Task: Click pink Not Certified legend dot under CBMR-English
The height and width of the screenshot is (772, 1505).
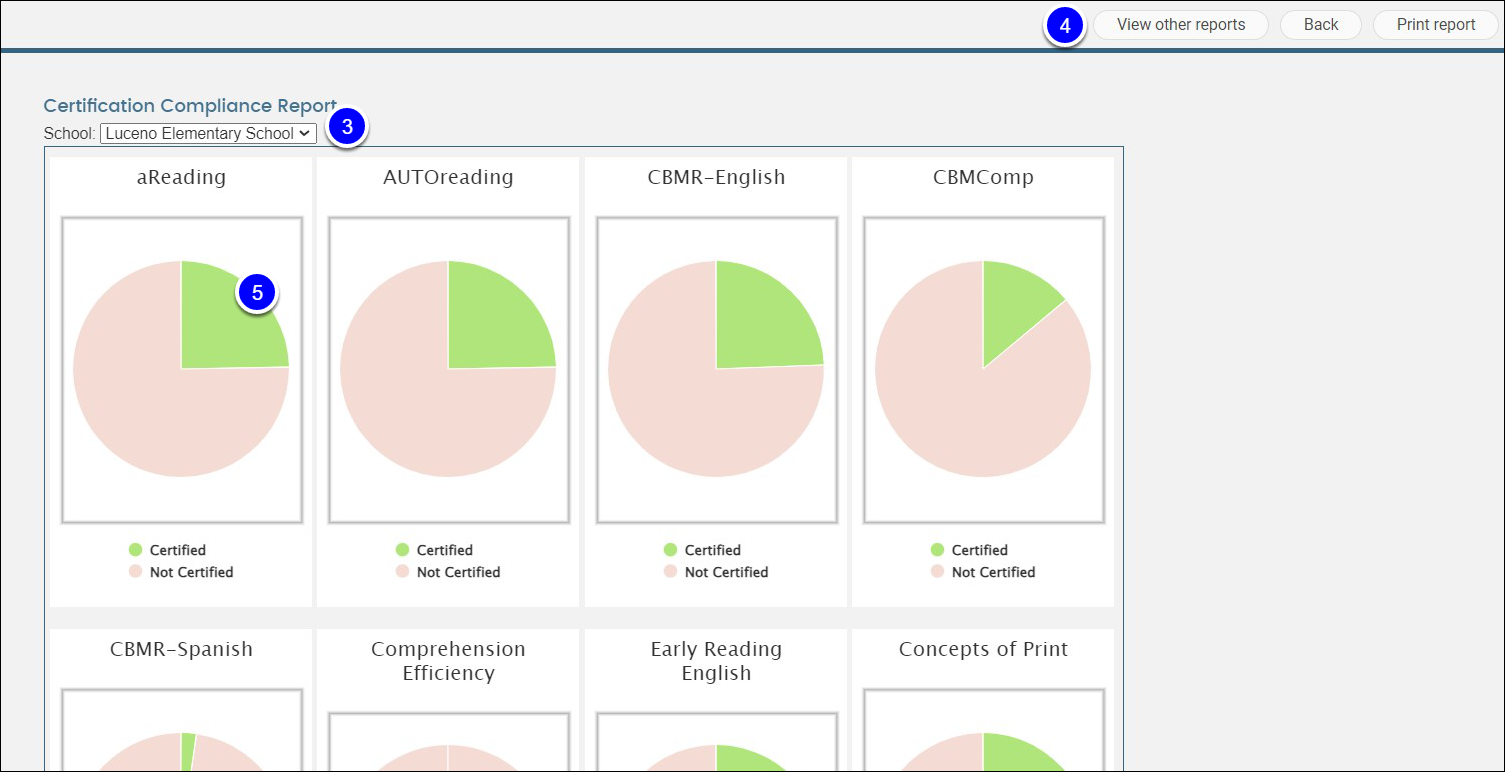Action: click(671, 572)
